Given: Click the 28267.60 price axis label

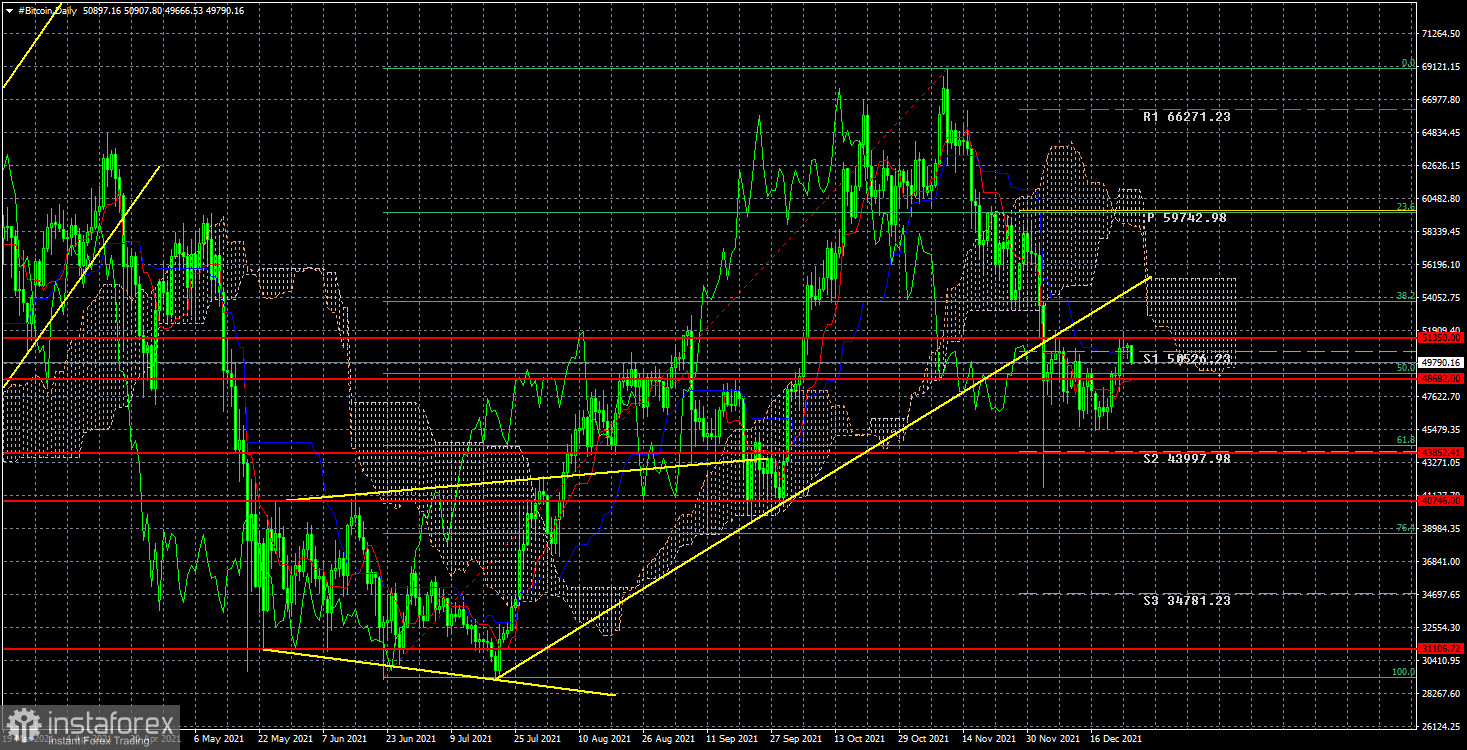Looking at the screenshot, I should coord(1441,693).
